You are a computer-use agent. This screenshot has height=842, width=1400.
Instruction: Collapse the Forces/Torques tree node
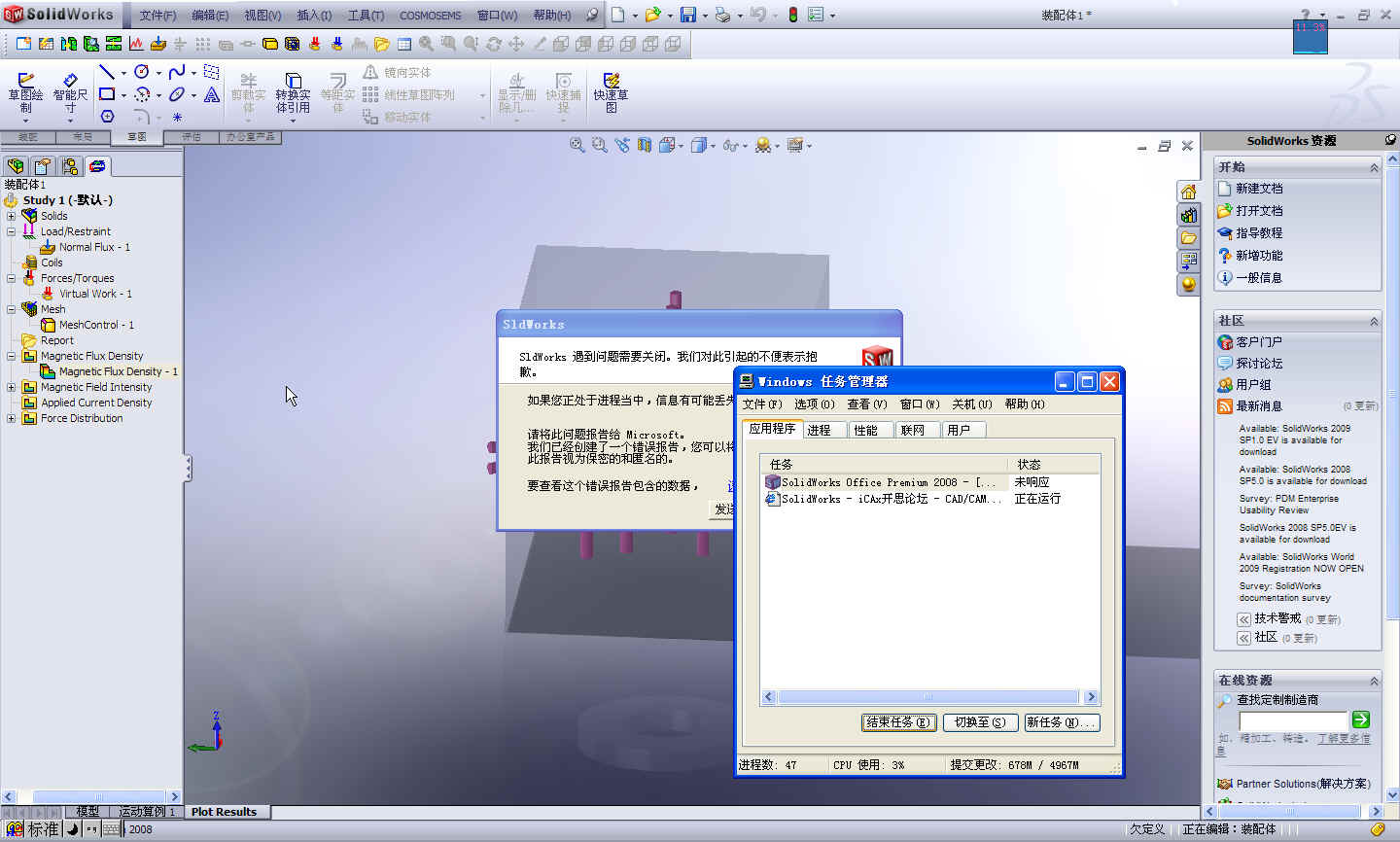12,278
